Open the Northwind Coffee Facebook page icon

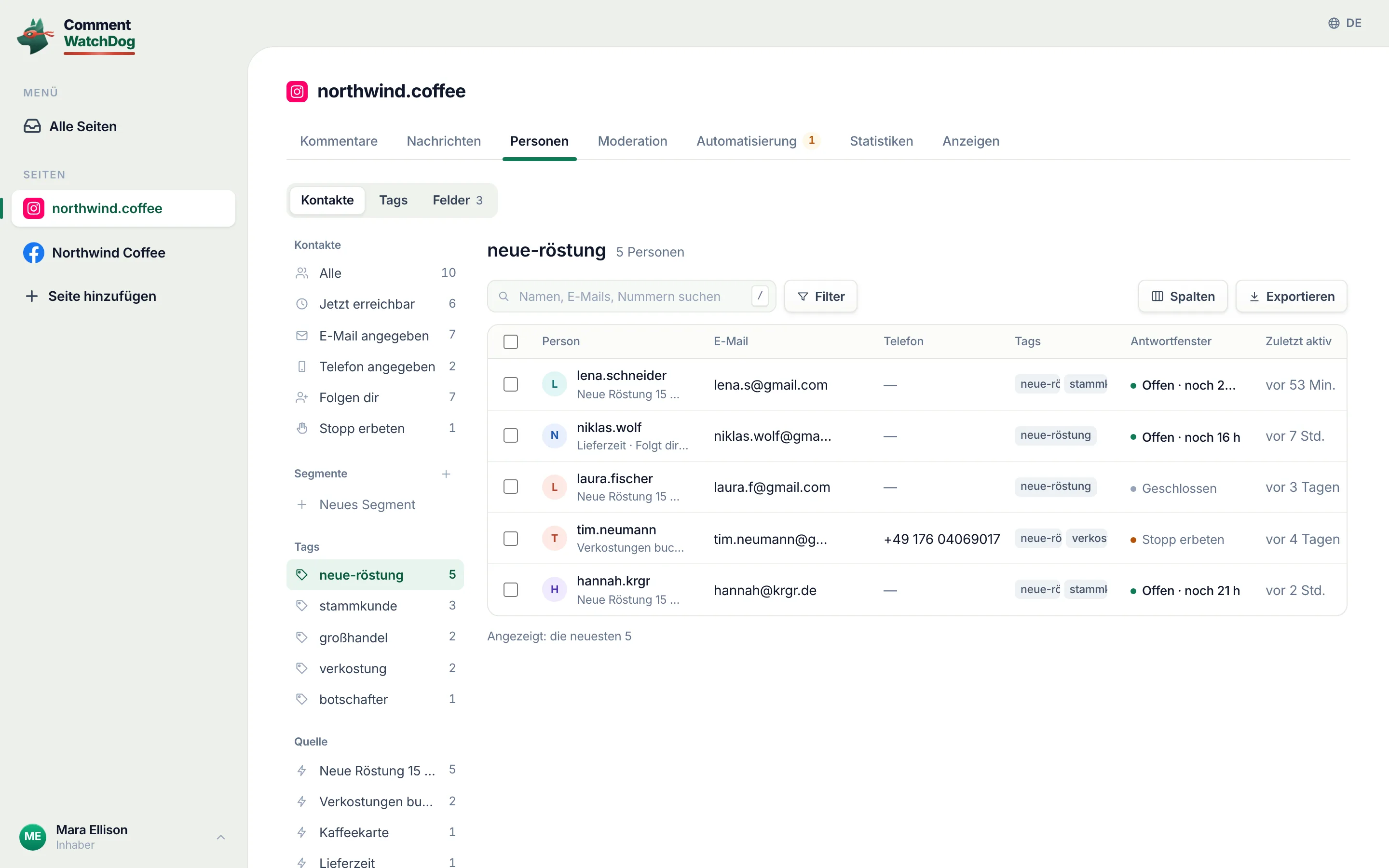point(34,253)
